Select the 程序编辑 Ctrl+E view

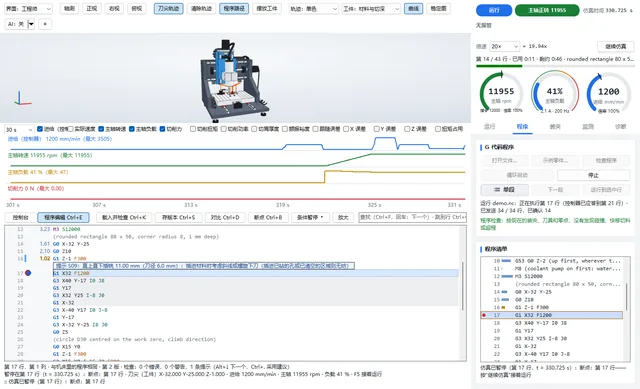click(x=63, y=218)
